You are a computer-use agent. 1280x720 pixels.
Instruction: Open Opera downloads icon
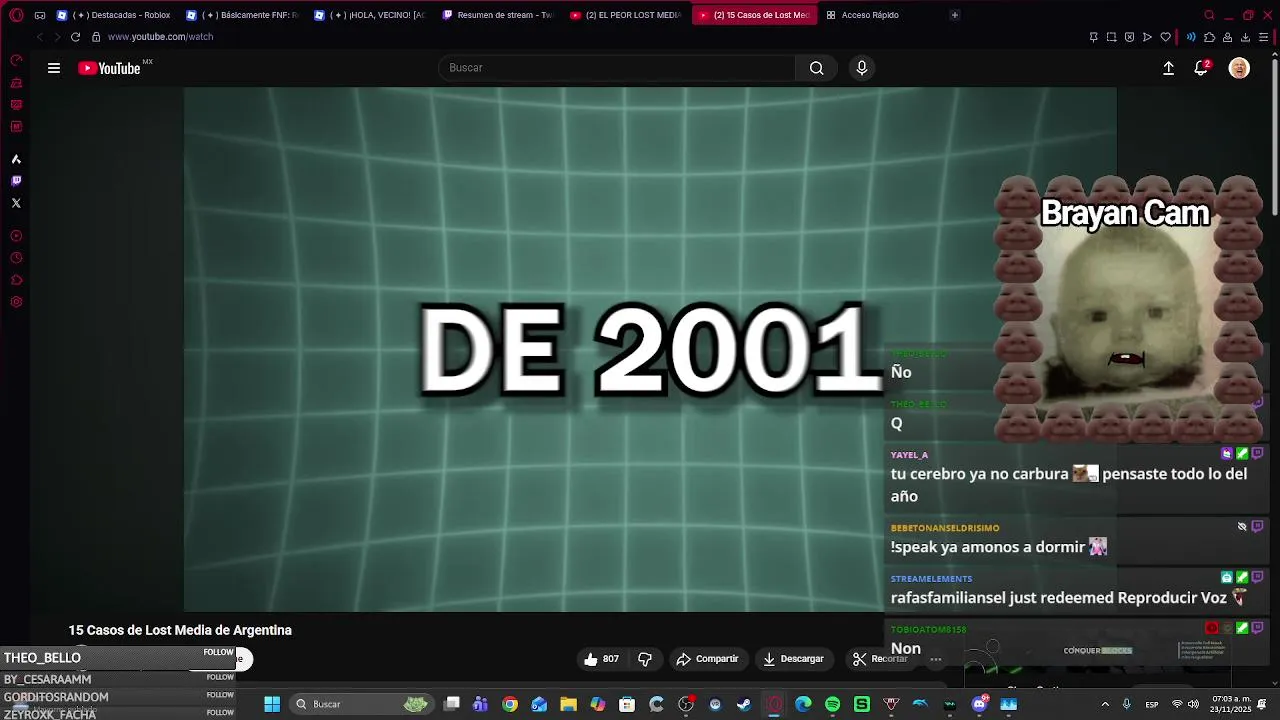tap(1245, 37)
